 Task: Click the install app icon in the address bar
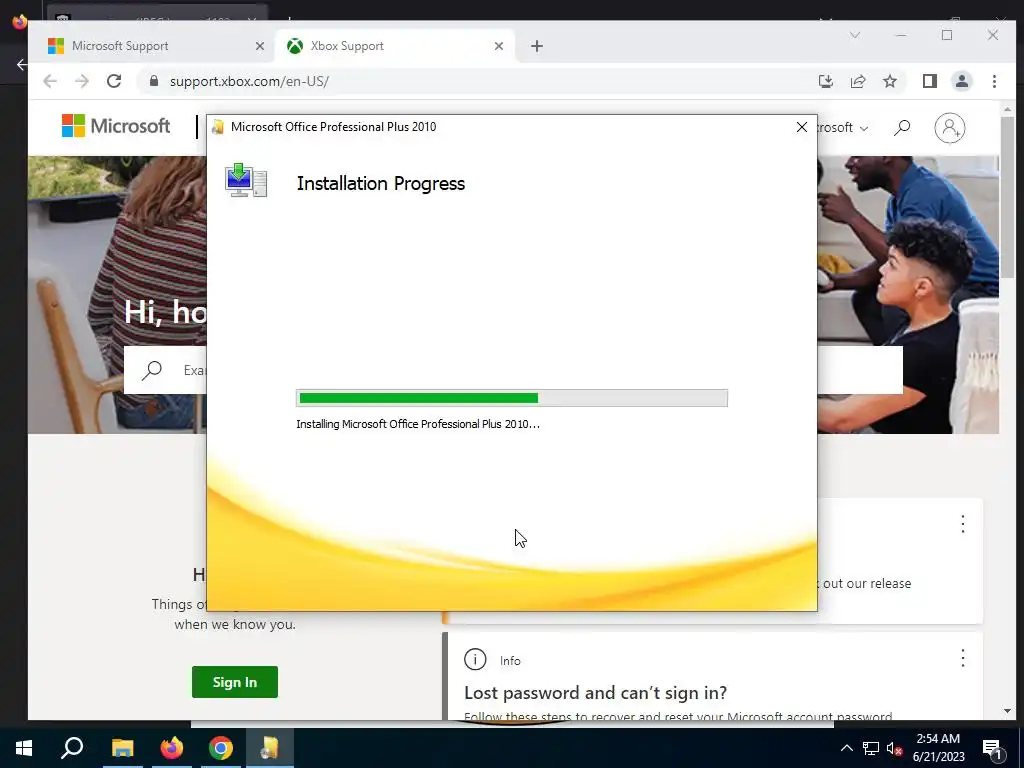(x=825, y=81)
